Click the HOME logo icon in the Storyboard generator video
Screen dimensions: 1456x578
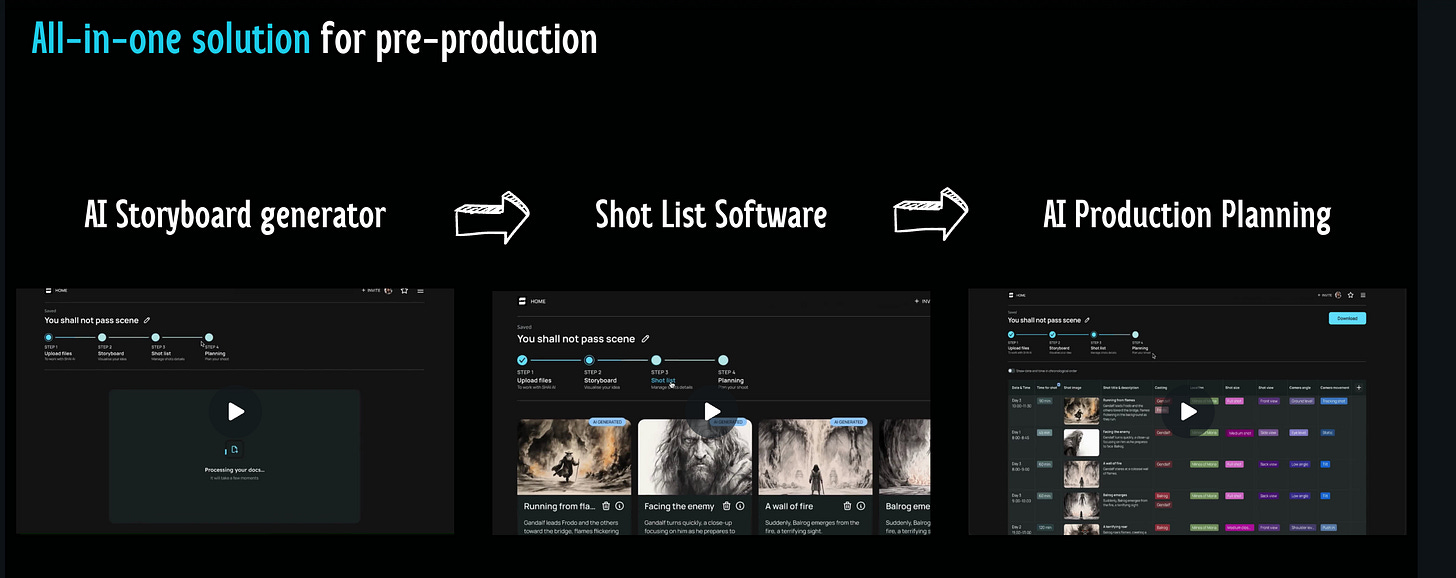[47, 291]
